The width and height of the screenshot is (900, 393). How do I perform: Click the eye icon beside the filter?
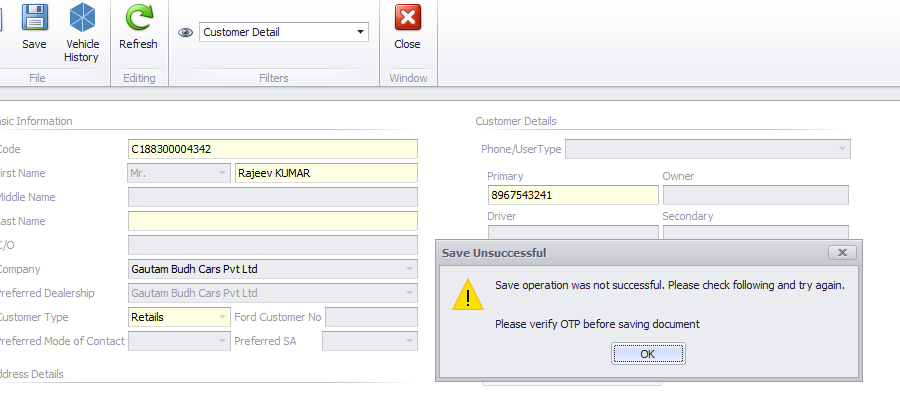185,33
